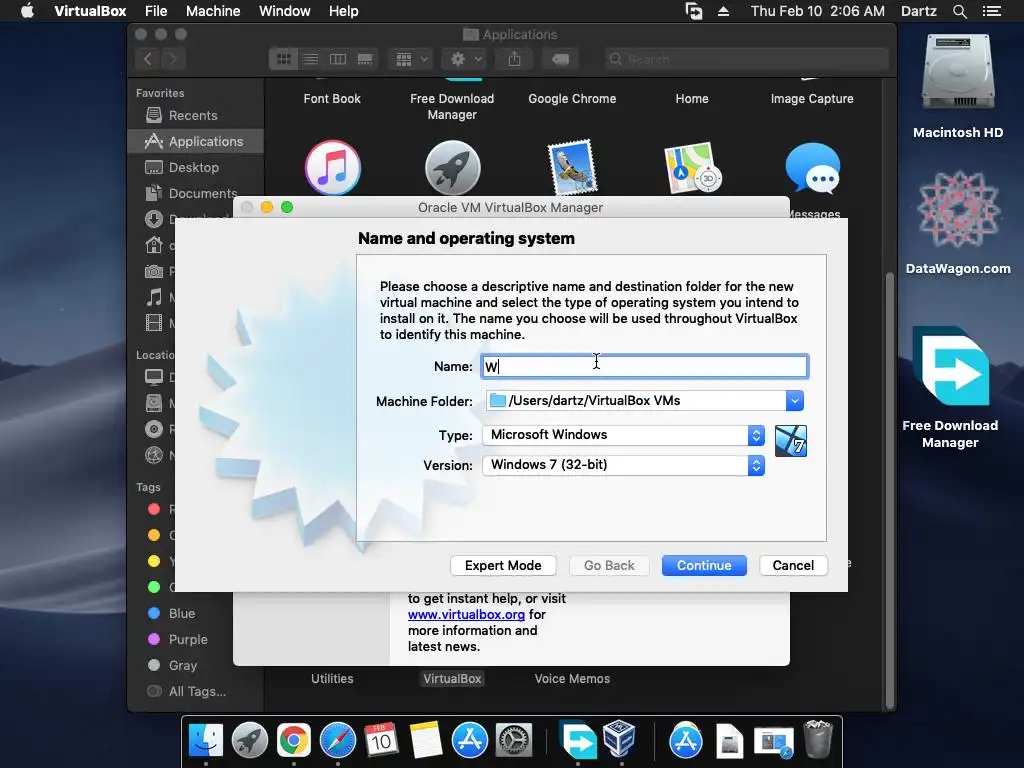Image resolution: width=1024 pixels, height=768 pixels.
Task: Open the Apple menu
Action: point(27,11)
